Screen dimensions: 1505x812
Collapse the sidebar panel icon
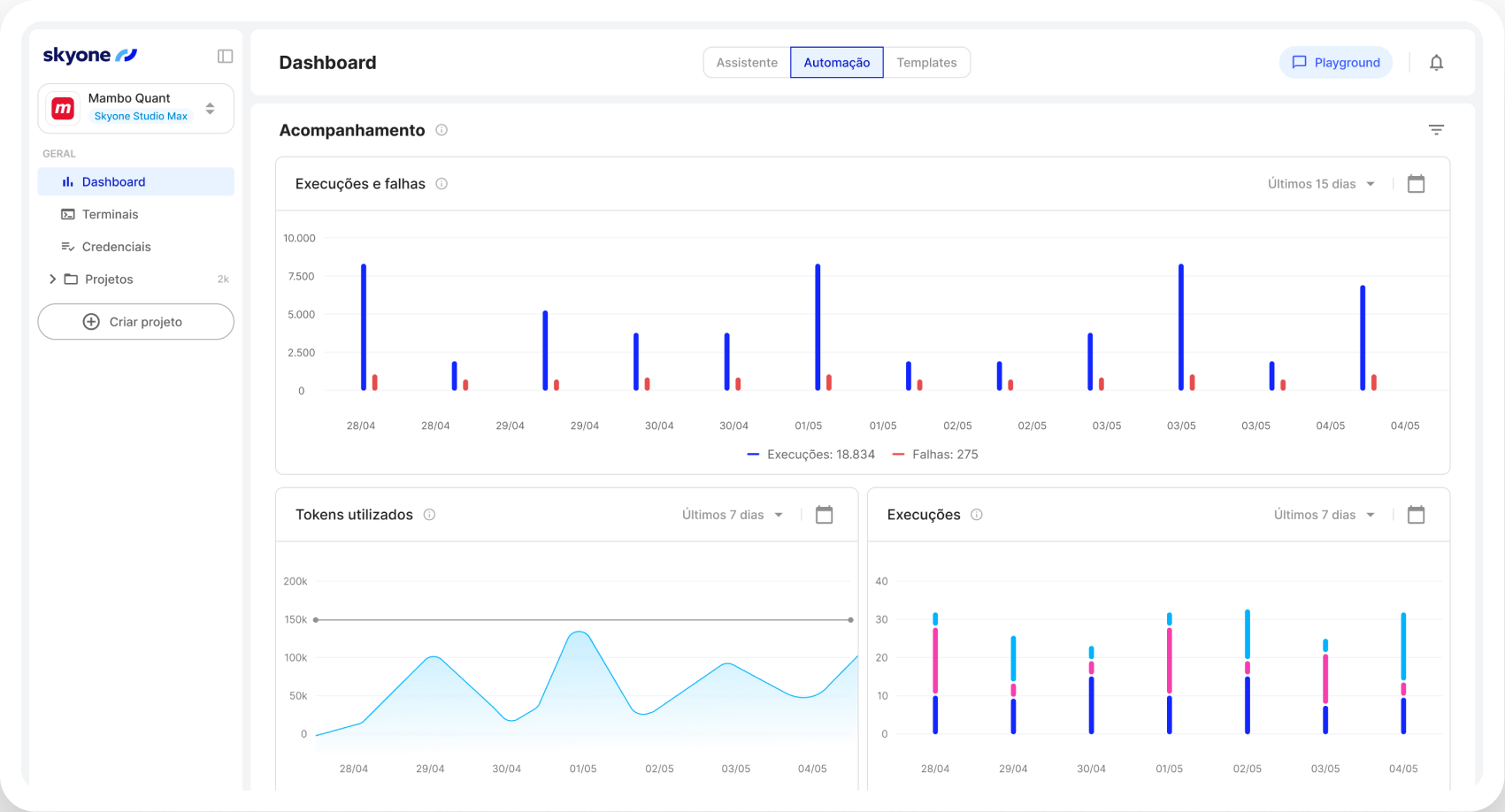pyautogui.click(x=225, y=57)
